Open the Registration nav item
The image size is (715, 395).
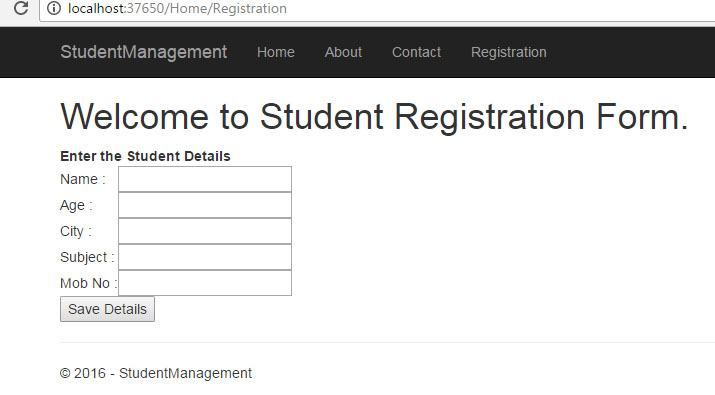(508, 52)
